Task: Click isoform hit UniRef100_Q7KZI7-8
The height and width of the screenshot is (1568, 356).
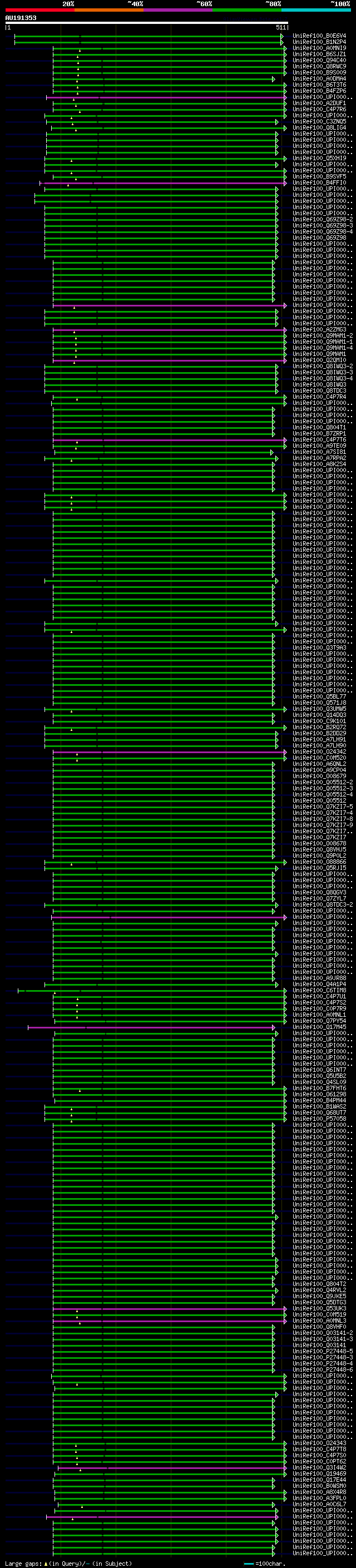Action: click(x=323, y=819)
